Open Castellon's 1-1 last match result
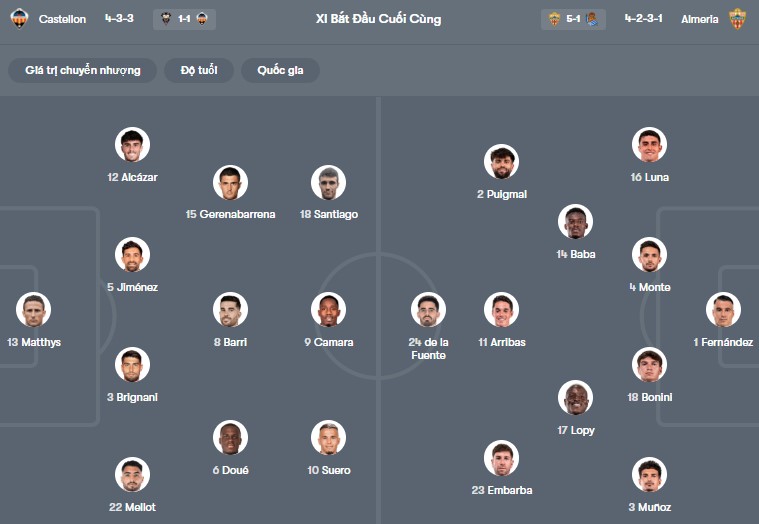Image resolution: width=759 pixels, height=524 pixels. pyautogui.click(x=185, y=19)
